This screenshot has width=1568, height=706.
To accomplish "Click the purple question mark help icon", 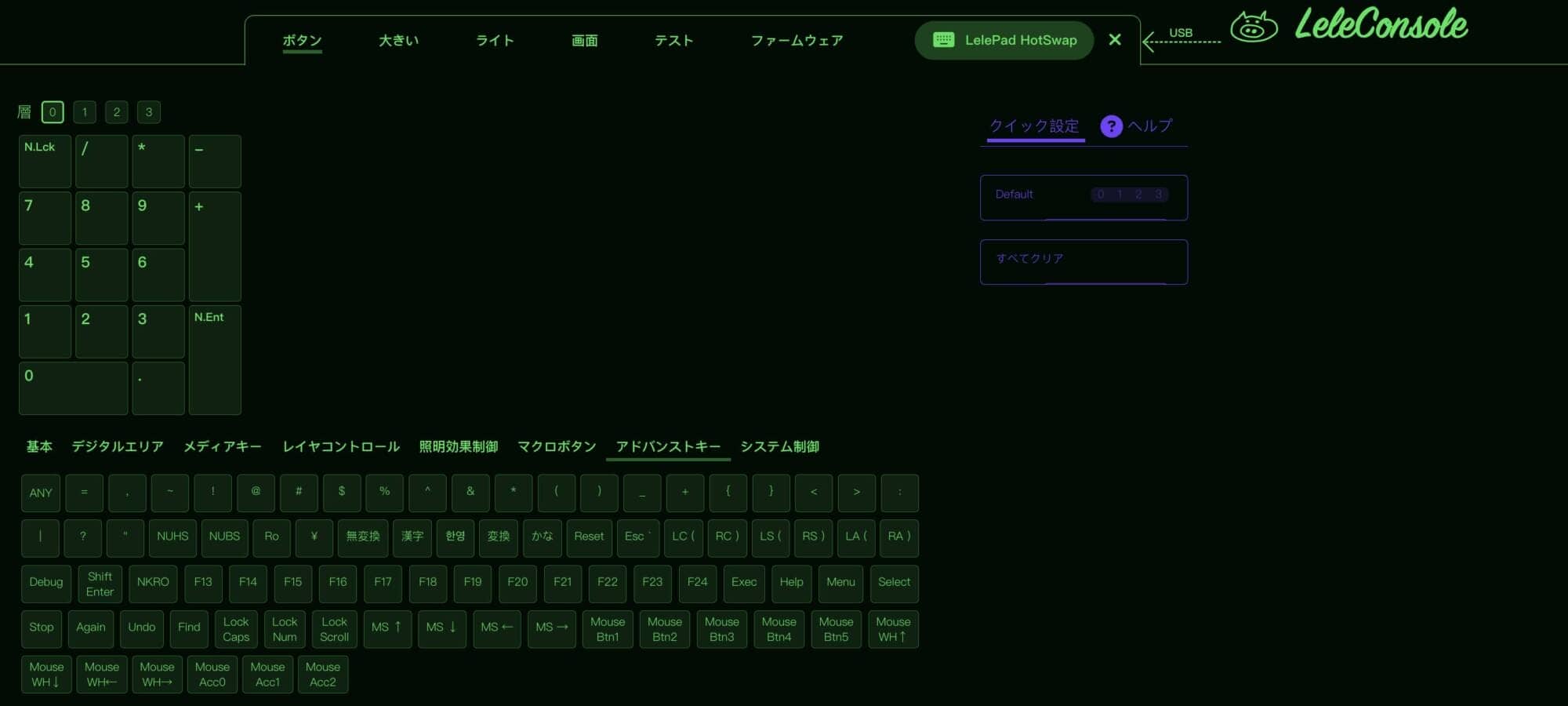I will (1111, 126).
